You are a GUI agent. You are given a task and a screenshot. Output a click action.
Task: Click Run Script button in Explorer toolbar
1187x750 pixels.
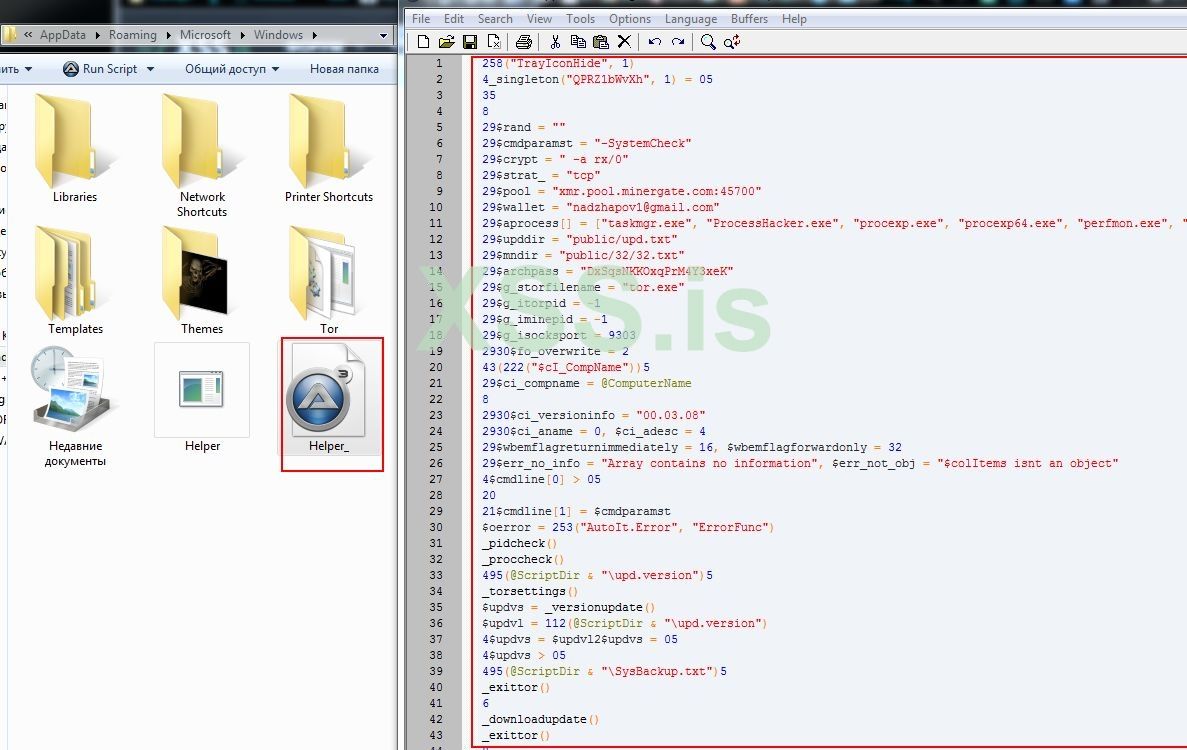pyautogui.click(x=102, y=69)
